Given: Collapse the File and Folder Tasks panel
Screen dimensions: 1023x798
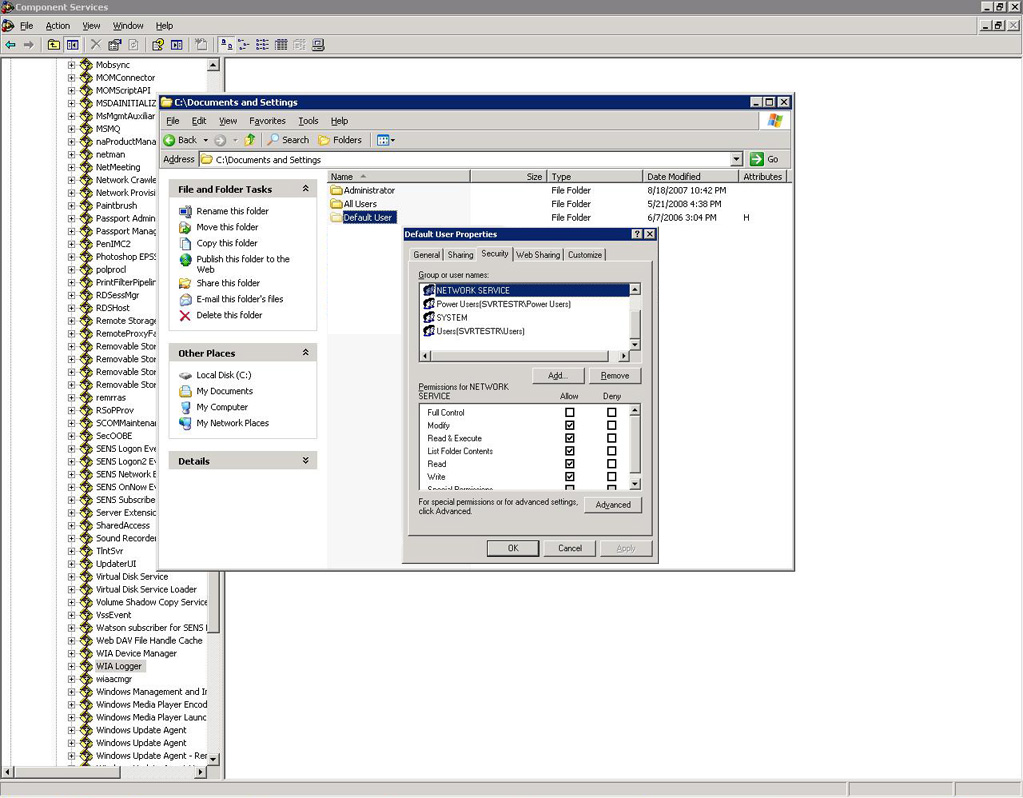Looking at the screenshot, I should [x=305, y=189].
